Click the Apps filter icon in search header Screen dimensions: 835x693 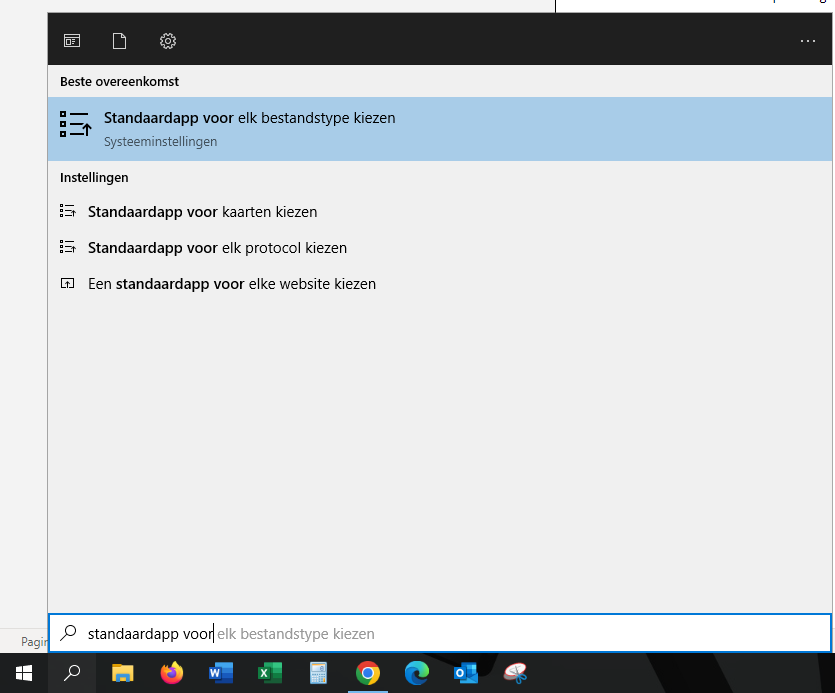(x=72, y=41)
